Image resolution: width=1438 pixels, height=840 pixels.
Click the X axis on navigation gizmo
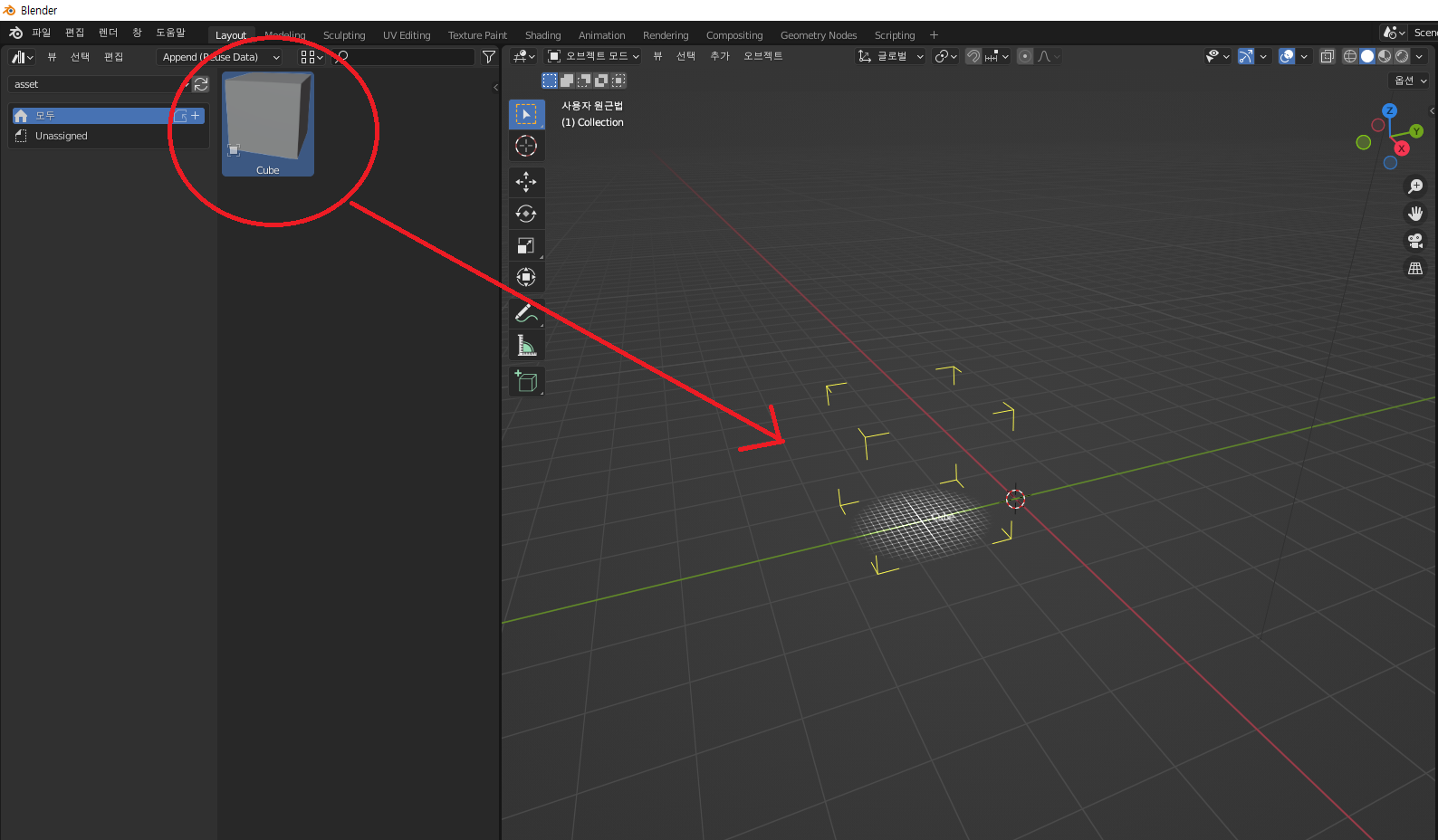click(x=1402, y=148)
